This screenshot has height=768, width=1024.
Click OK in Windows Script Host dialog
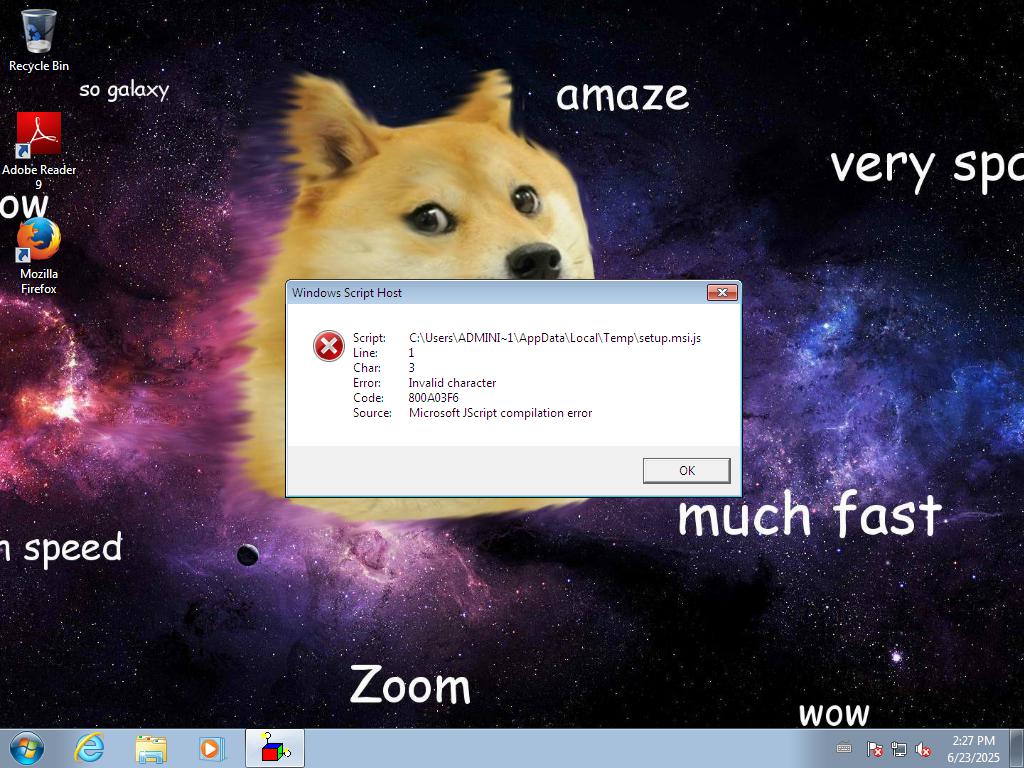coord(686,470)
